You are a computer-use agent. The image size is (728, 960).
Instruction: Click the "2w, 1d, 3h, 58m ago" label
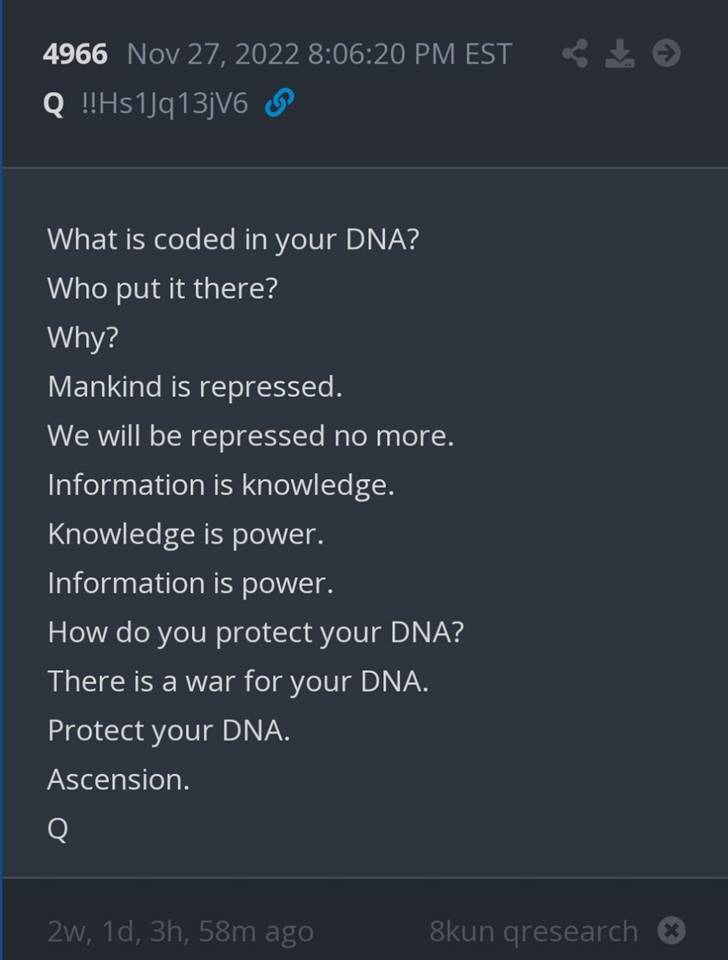[x=180, y=932]
